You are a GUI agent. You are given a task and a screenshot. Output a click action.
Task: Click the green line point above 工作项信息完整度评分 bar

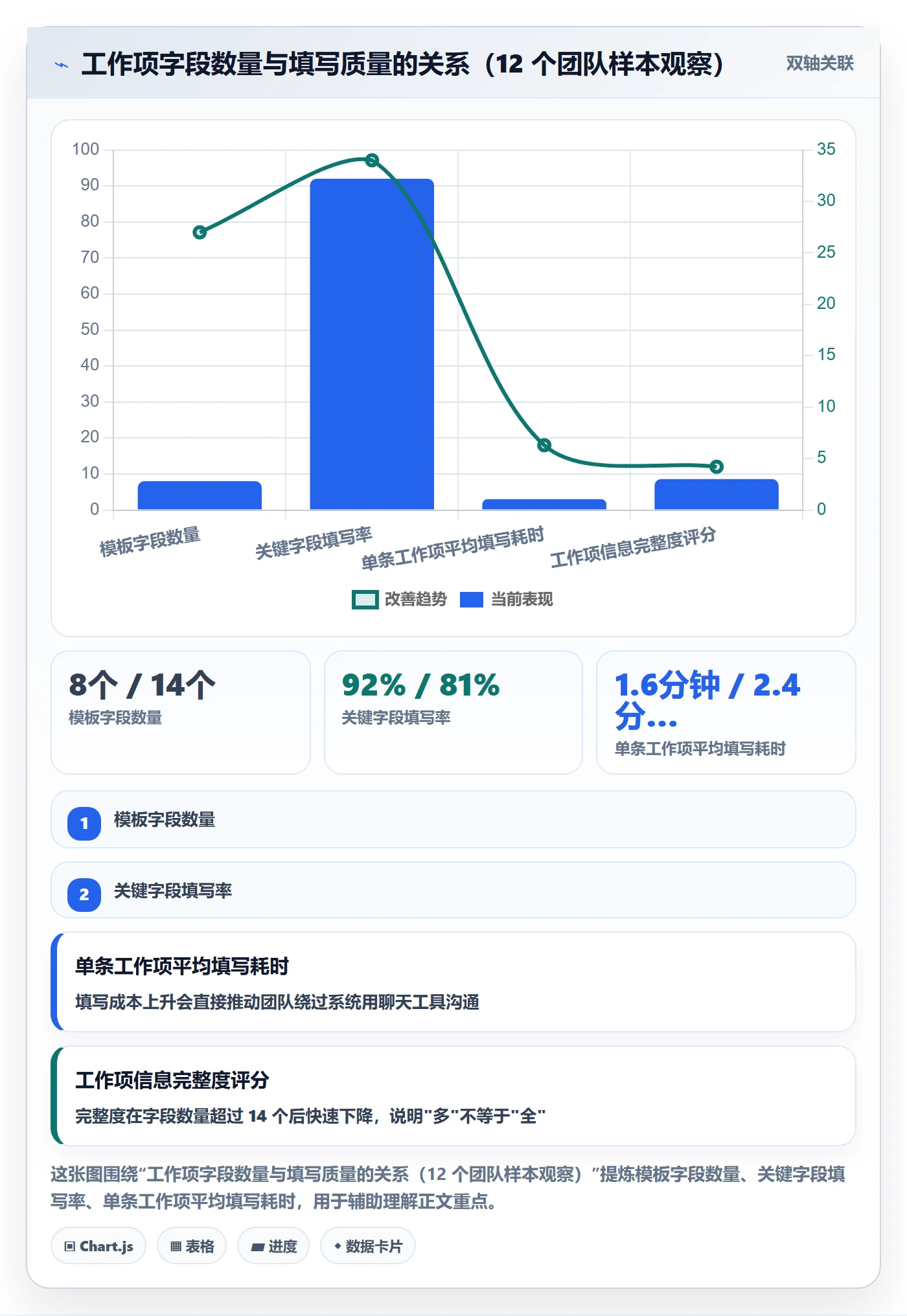[x=717, y=466]
